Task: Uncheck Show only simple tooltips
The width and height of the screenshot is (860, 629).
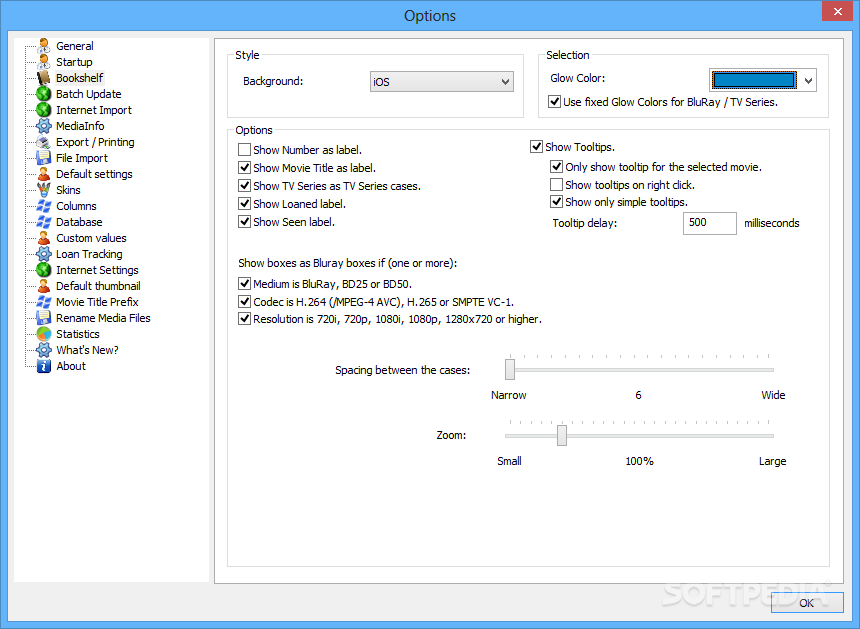Action: (556, 202)
